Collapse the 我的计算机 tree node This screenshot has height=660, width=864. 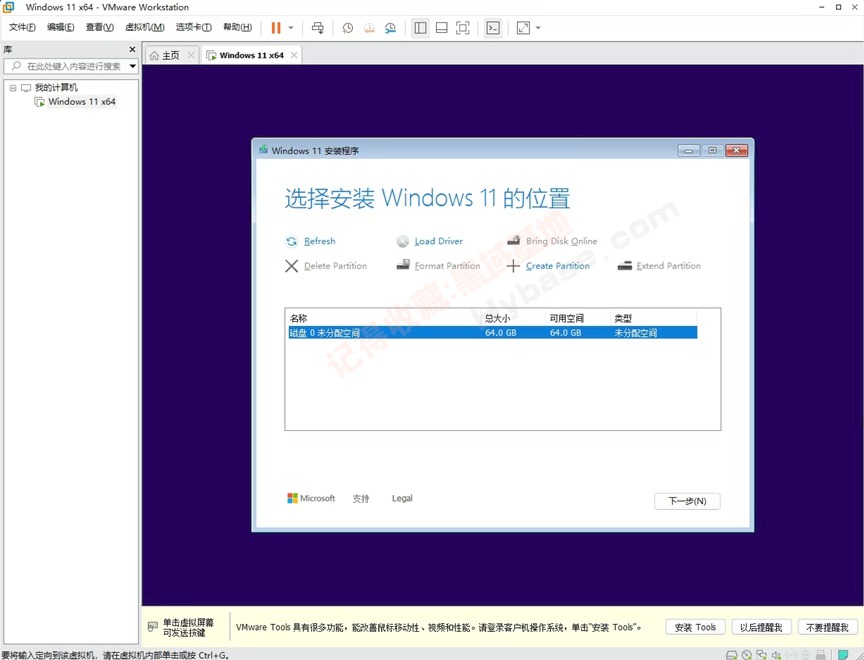13,88
